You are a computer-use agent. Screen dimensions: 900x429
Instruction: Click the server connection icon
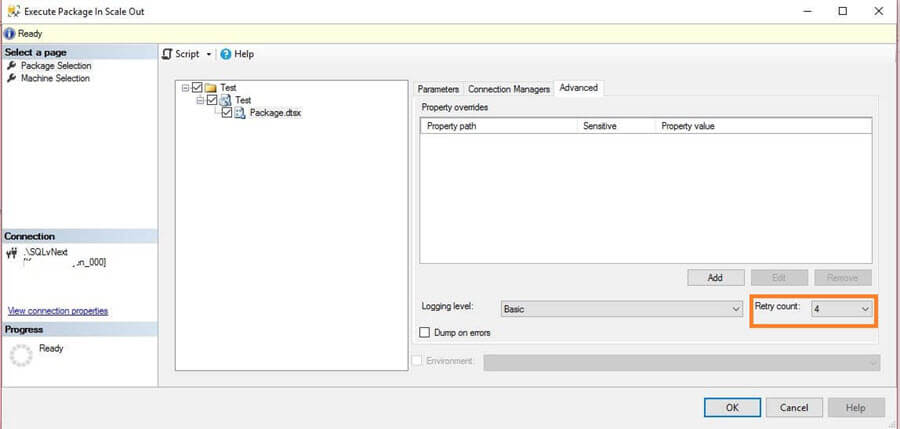[13, 256]
